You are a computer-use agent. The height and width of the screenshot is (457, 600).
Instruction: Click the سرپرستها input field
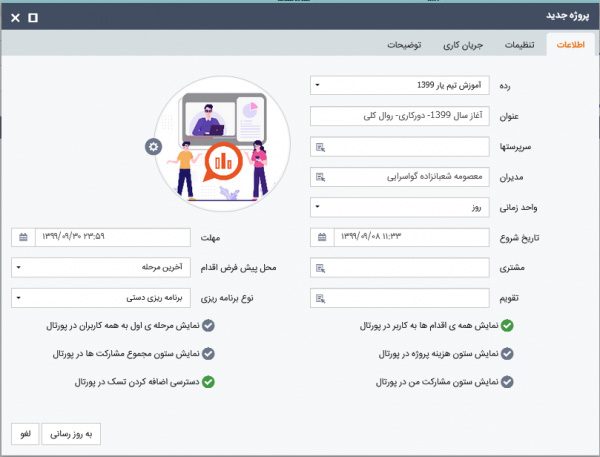point(400,147)
